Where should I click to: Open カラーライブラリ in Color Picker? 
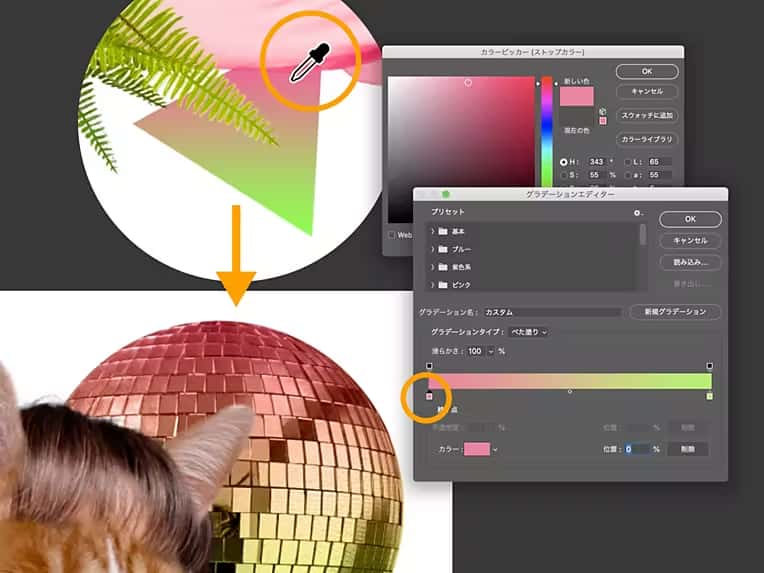pyautogui.click(x=647, y=139)
